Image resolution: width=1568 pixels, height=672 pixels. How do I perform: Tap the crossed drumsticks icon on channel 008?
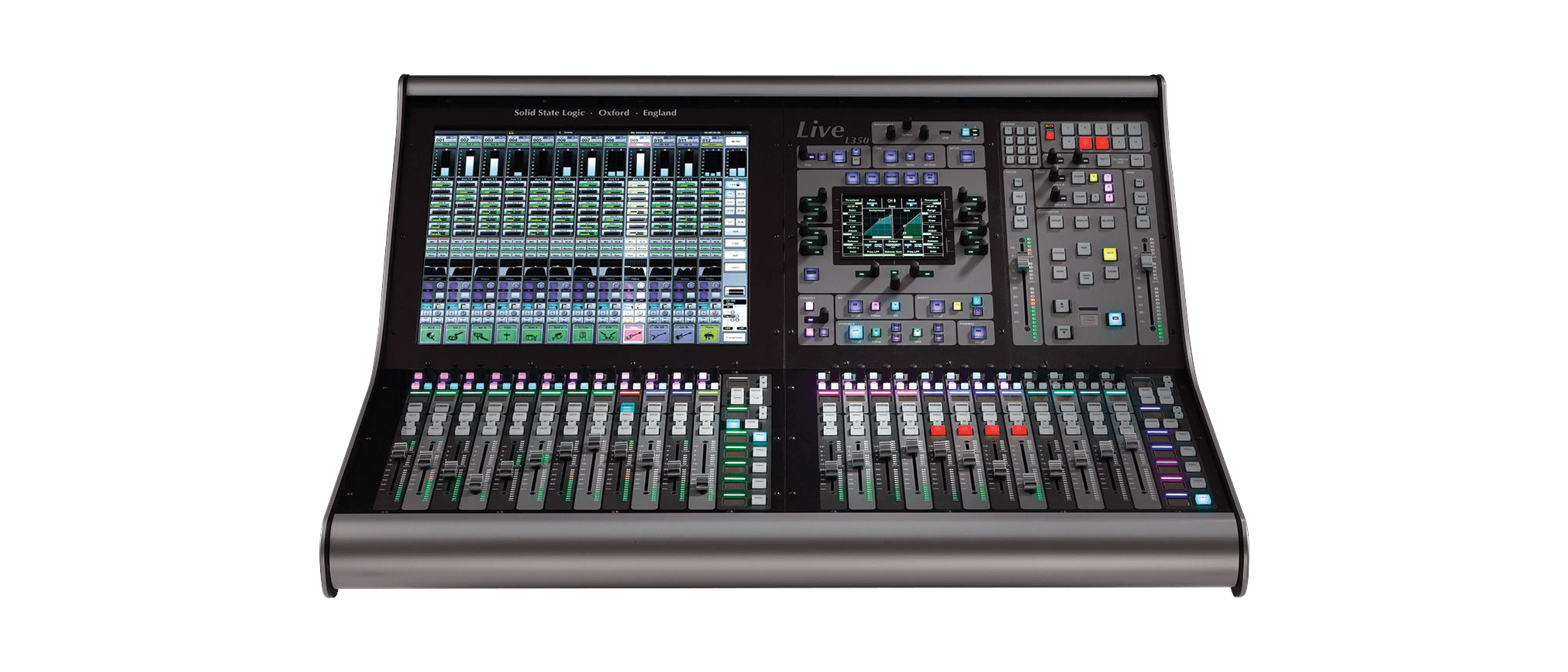click(x=609, y=333)
